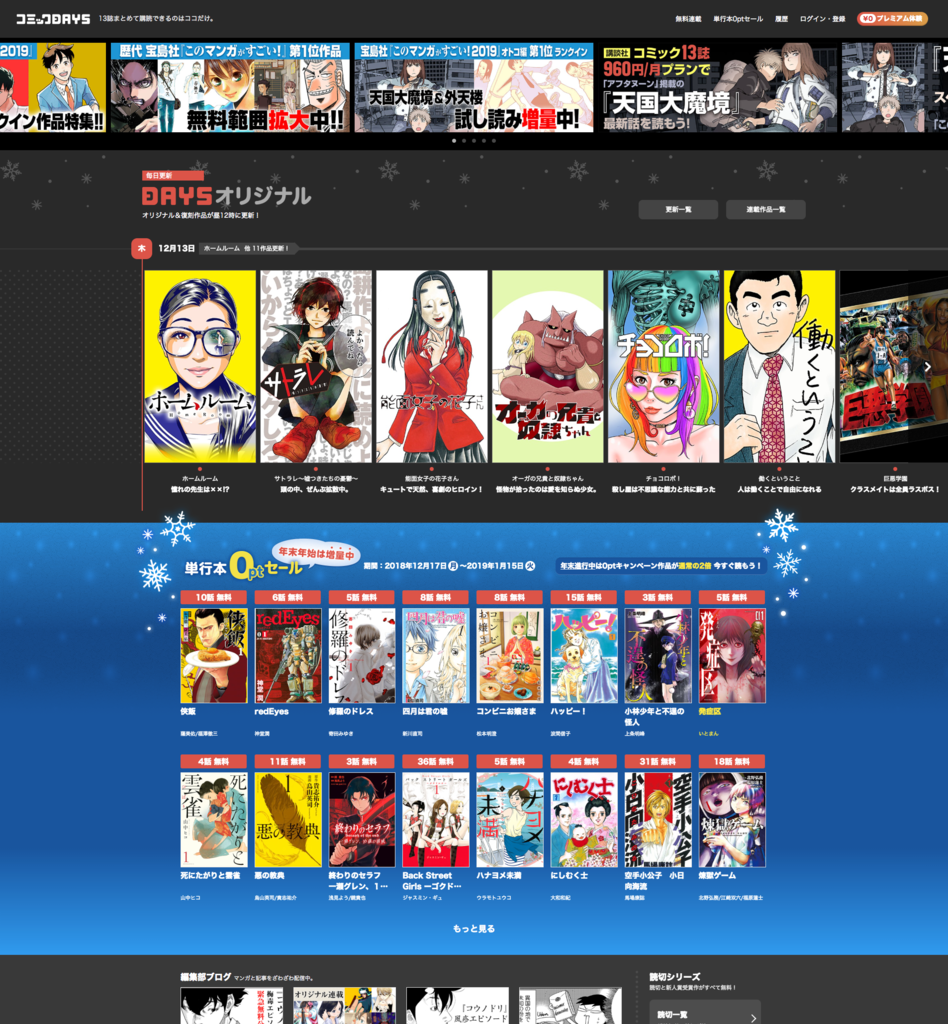
Task: Open the 発症区 book cover
Action: coord(732,656)
